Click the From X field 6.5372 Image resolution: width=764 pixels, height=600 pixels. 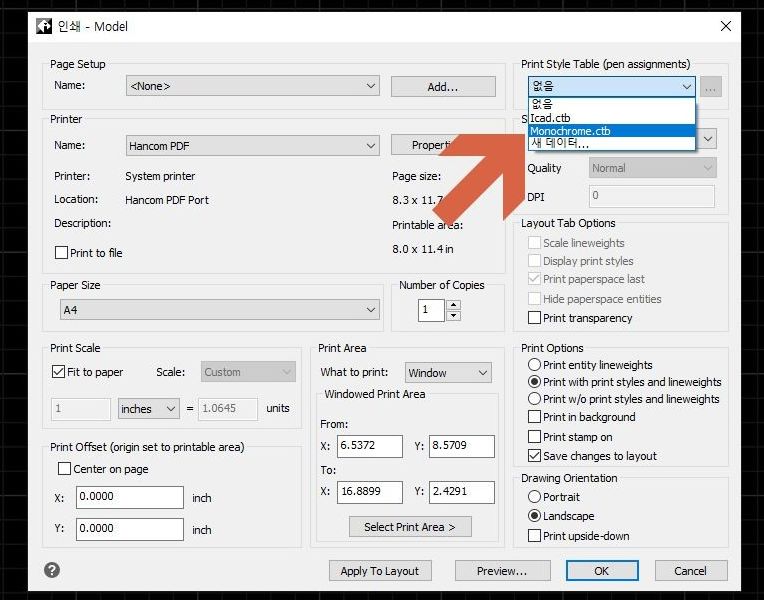point(370,446)
